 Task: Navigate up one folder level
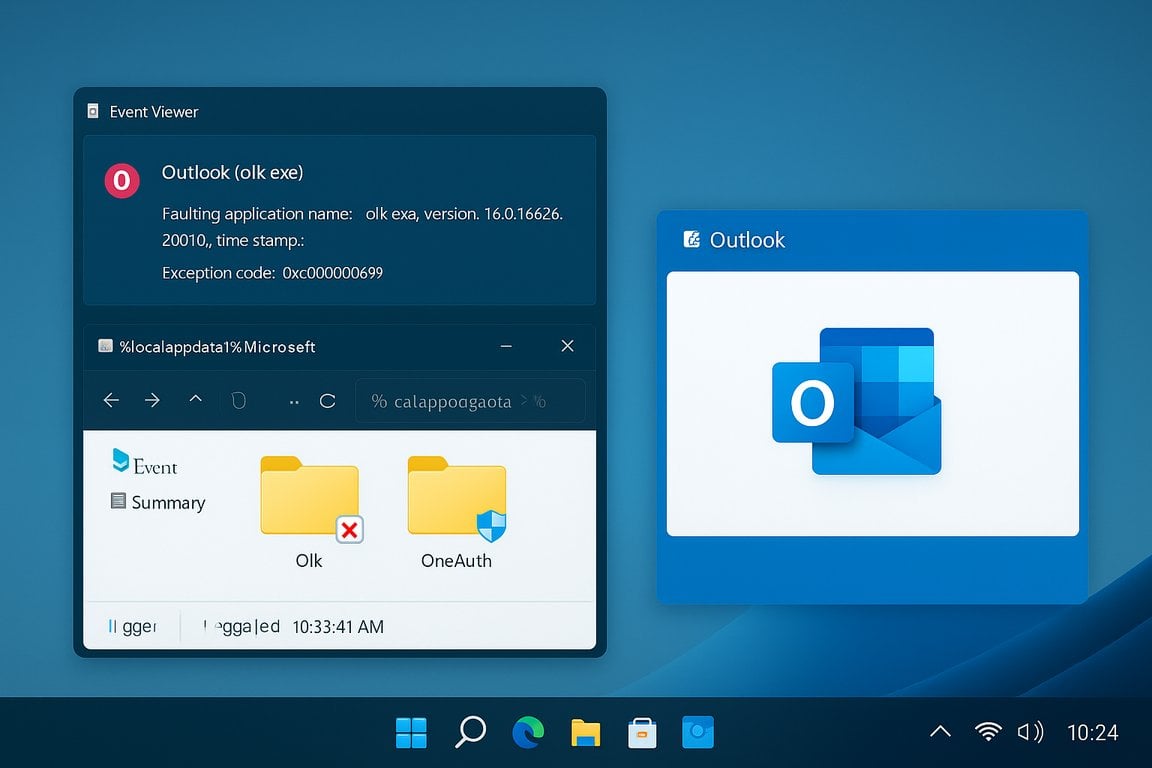pyautogui.click(x=195, y=398)
